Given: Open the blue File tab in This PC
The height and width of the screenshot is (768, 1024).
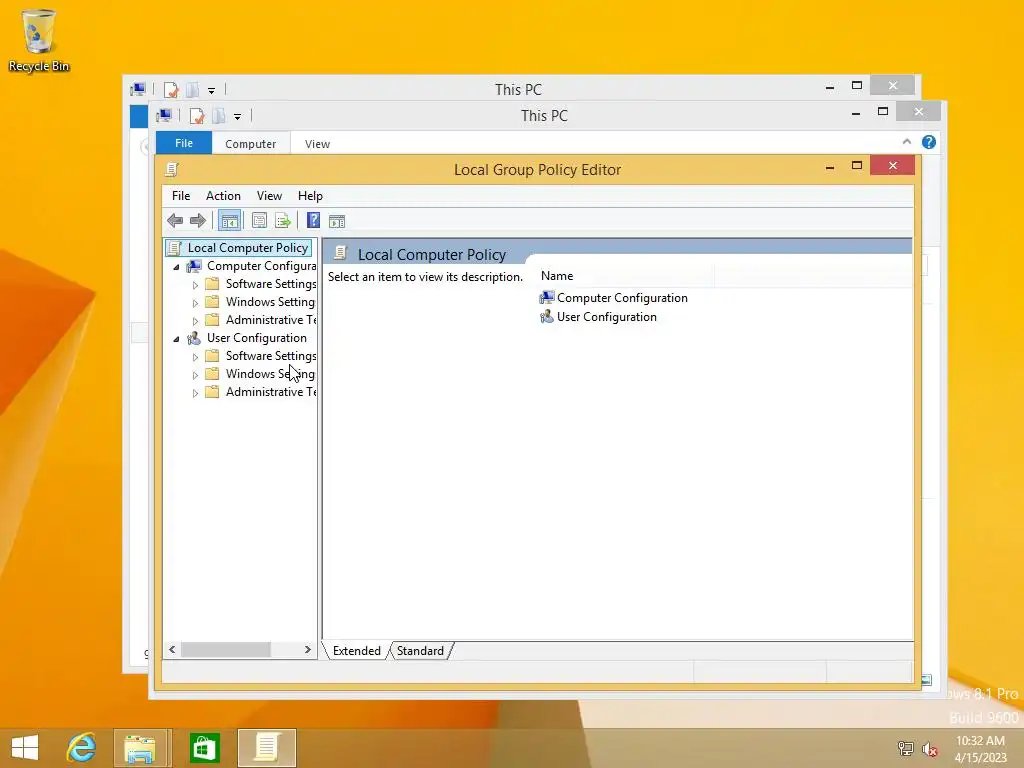Looking at the screenshot, I should (x=184, y=143).
